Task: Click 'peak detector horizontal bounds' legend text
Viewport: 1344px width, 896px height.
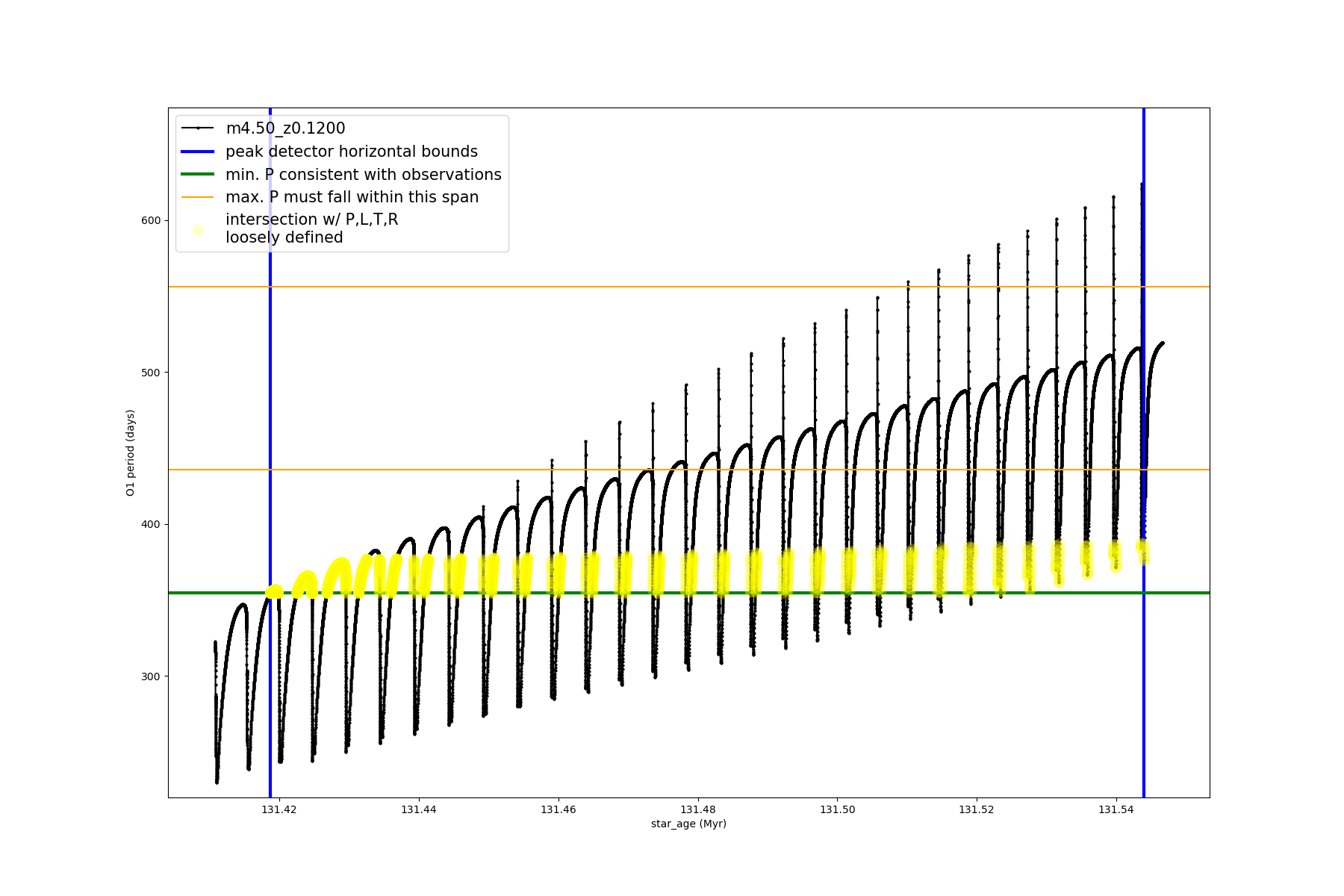Action: [x=352, y=152]
